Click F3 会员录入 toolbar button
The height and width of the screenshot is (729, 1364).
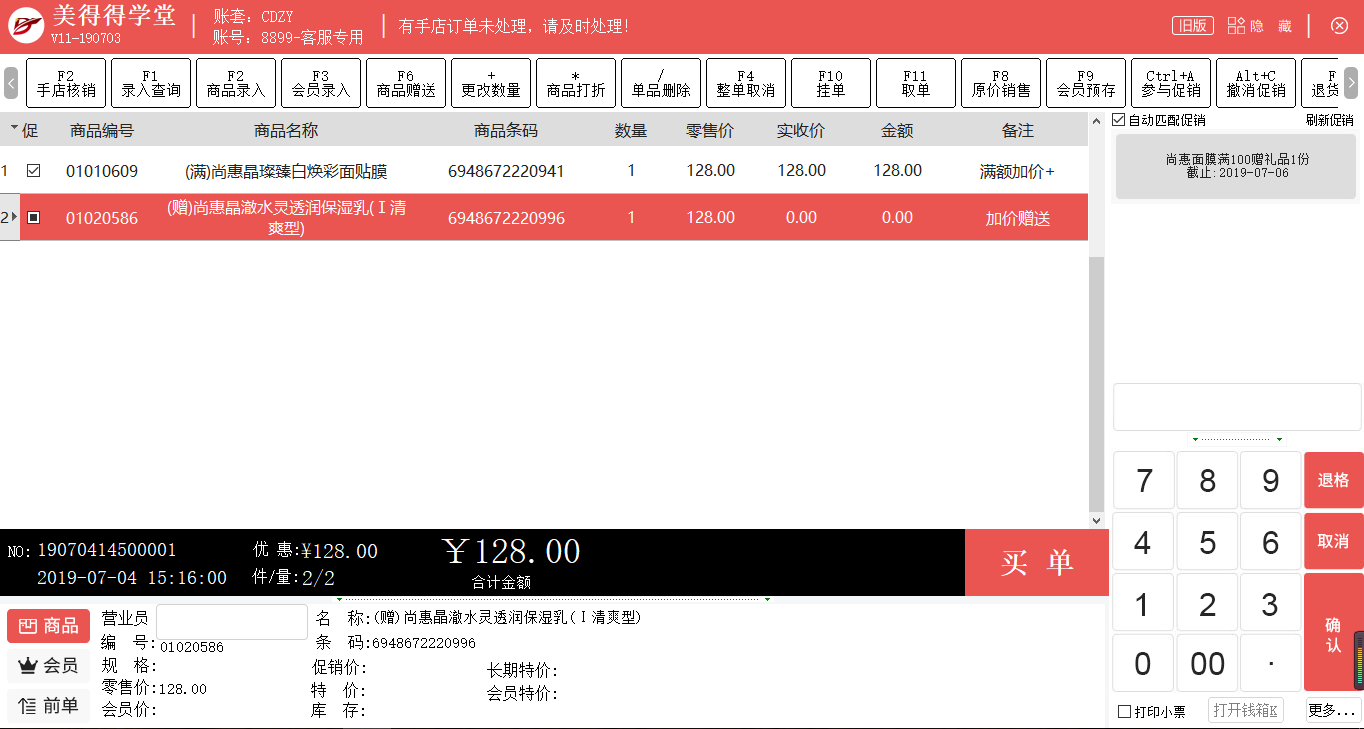321,83
